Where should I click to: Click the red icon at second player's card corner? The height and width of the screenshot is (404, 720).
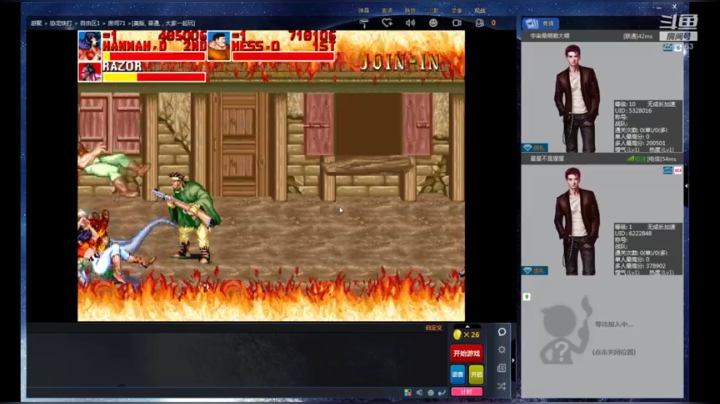point(678,170)
